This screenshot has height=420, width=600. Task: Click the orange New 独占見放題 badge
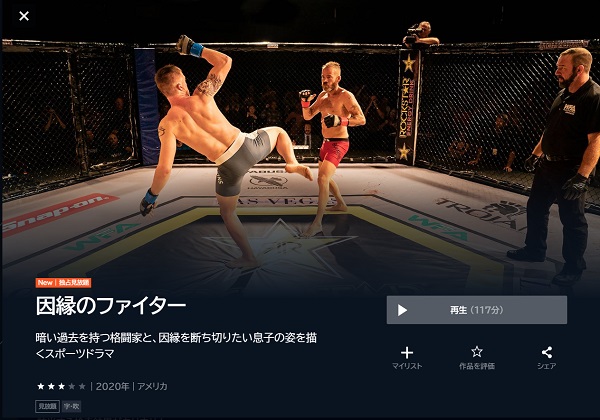[64, 283]
